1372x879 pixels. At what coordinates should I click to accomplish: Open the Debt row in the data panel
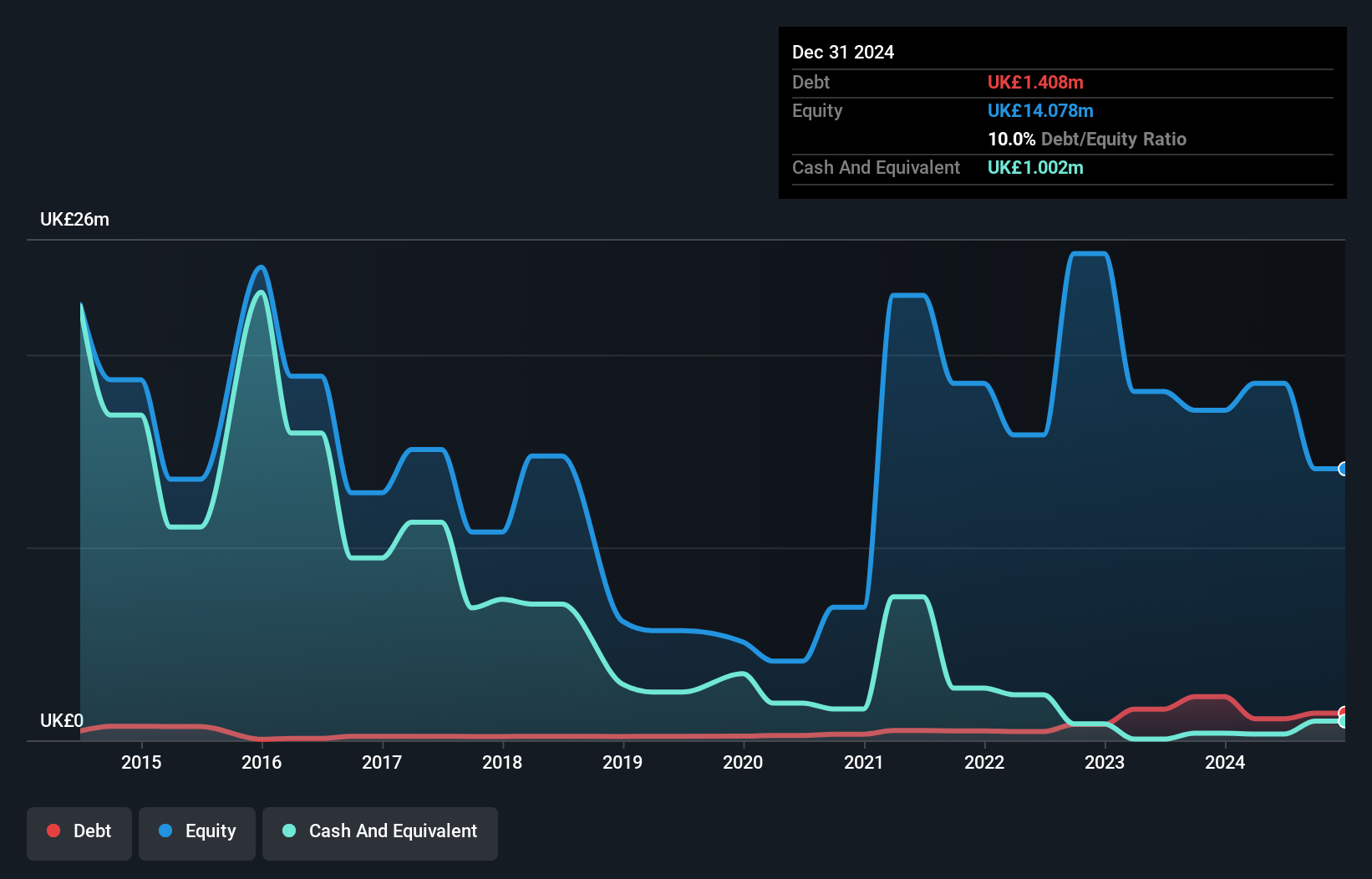(x=810, y=83)
